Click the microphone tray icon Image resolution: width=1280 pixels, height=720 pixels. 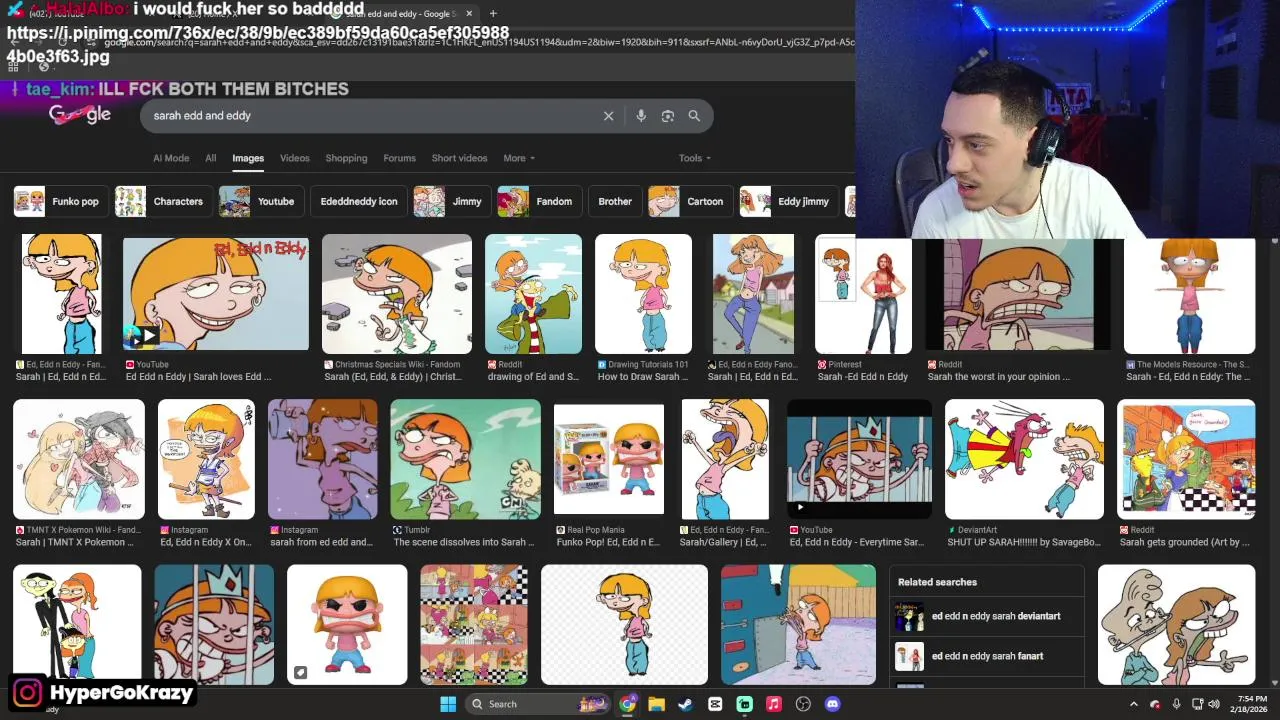pos(1176,704)
